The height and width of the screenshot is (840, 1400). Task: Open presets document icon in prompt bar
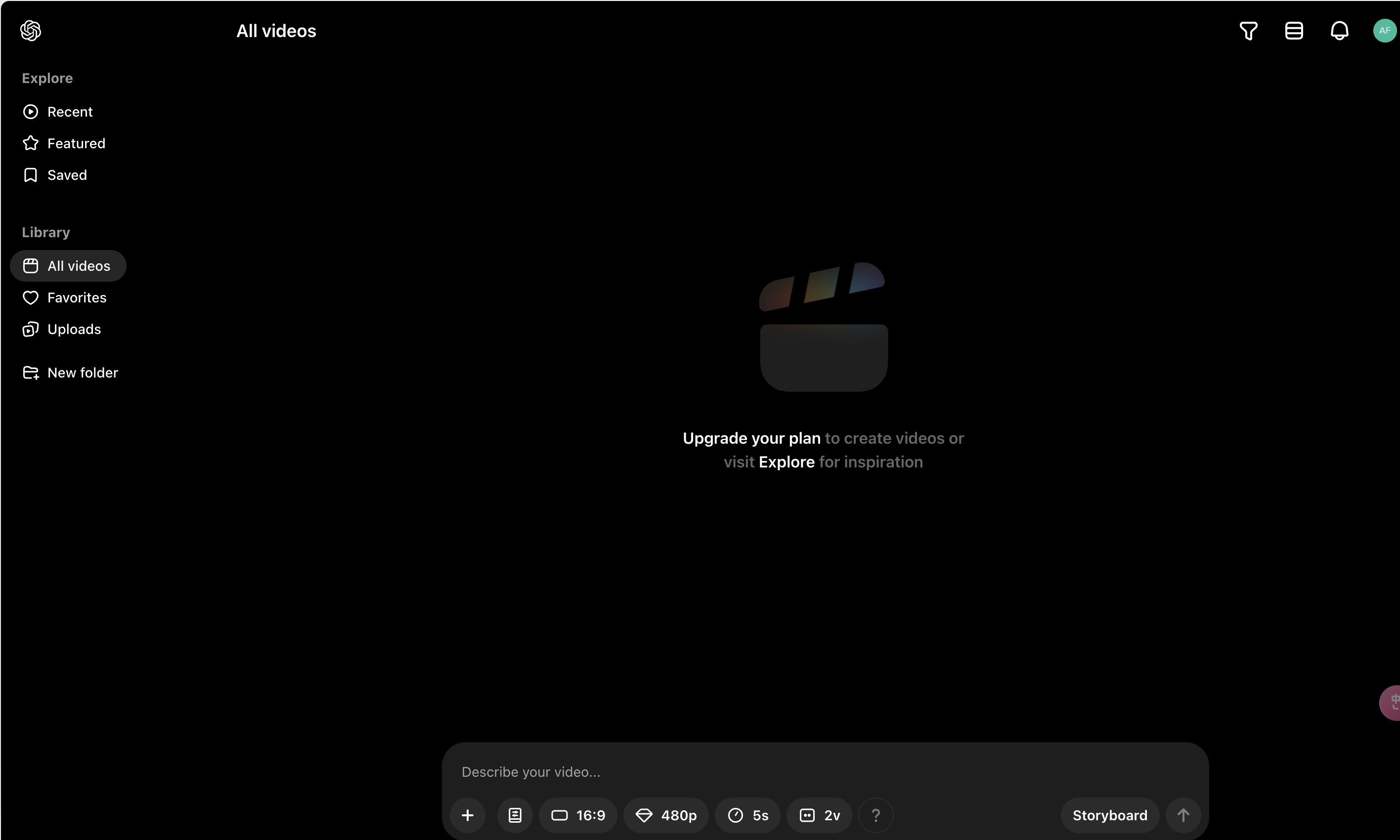515,815
